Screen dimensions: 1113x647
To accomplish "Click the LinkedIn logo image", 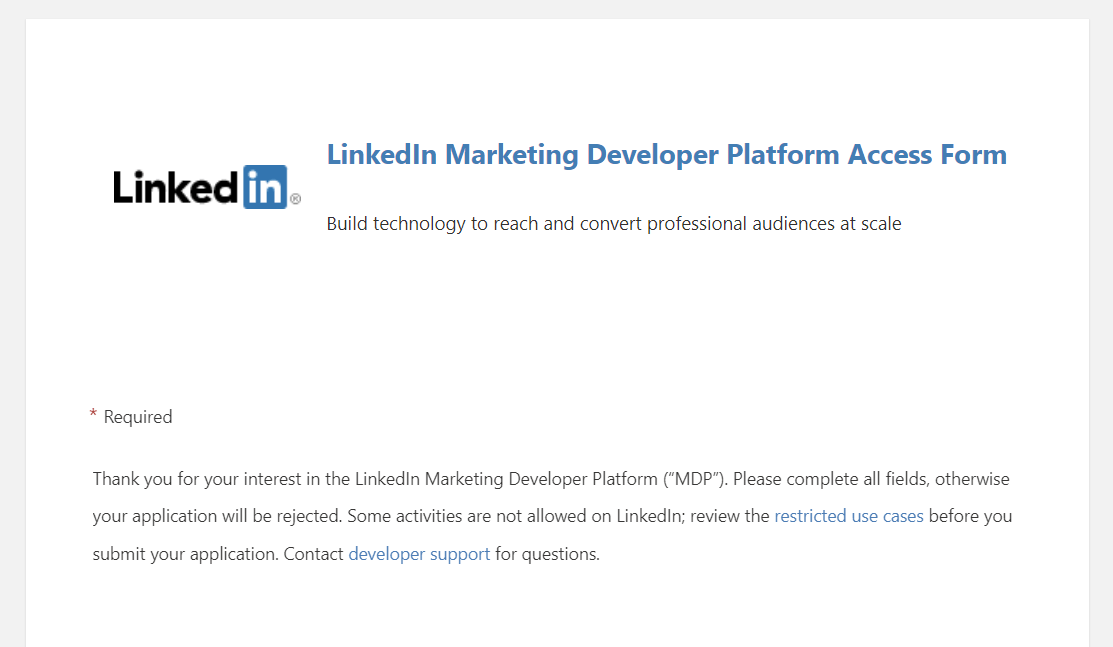I will (207, 187).
